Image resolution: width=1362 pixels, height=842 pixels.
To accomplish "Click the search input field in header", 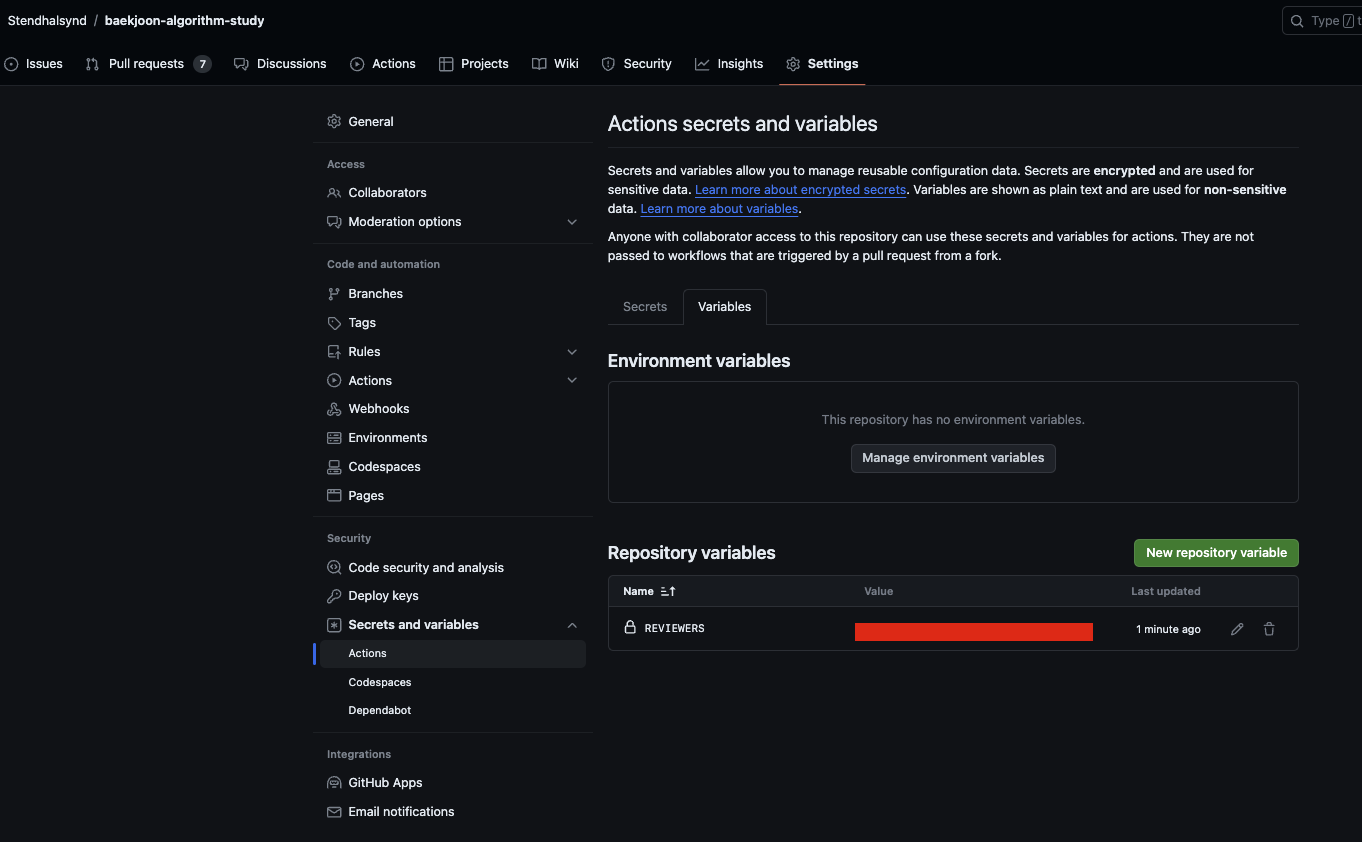I will pos(1322,21).
